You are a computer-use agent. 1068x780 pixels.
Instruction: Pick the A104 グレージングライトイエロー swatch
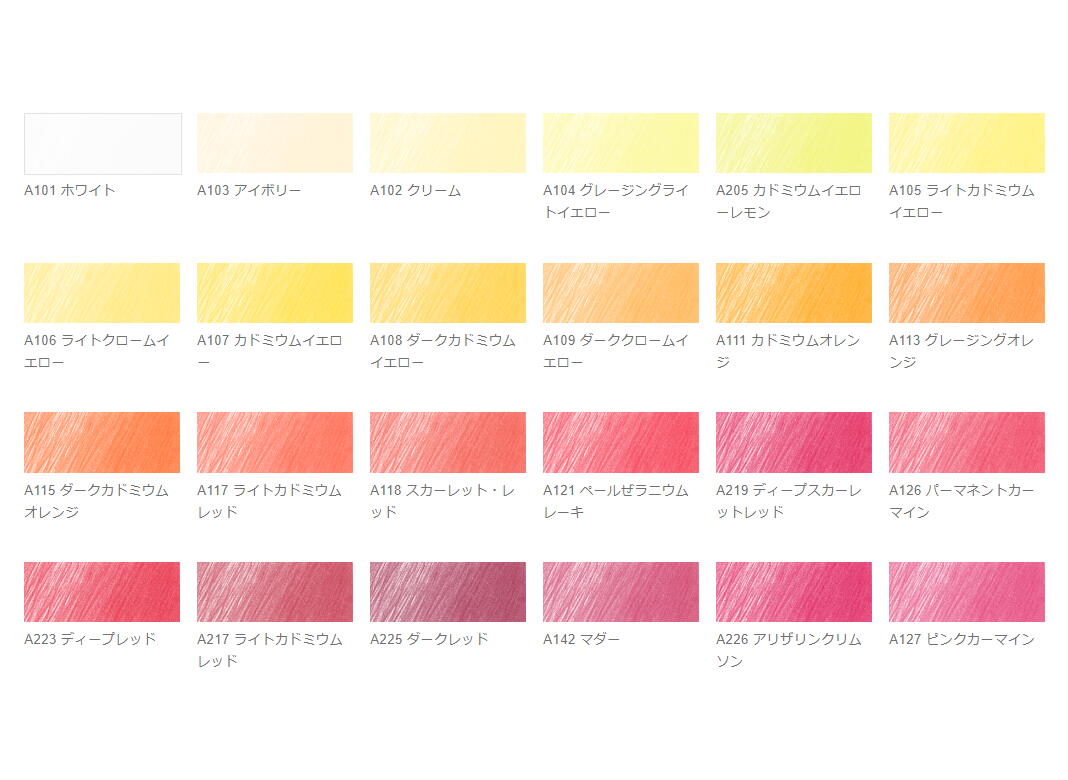pyautogui.click(x=621, y=143)
